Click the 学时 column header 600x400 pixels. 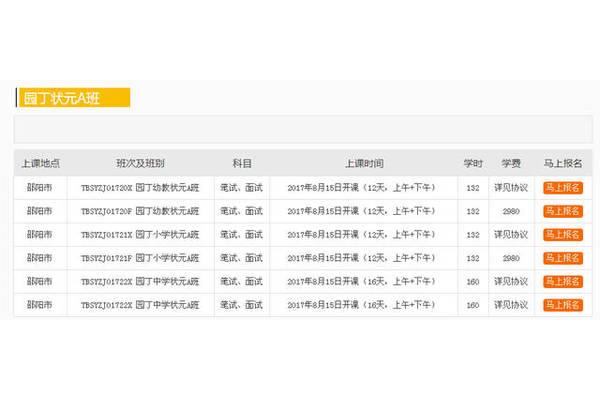473,163
